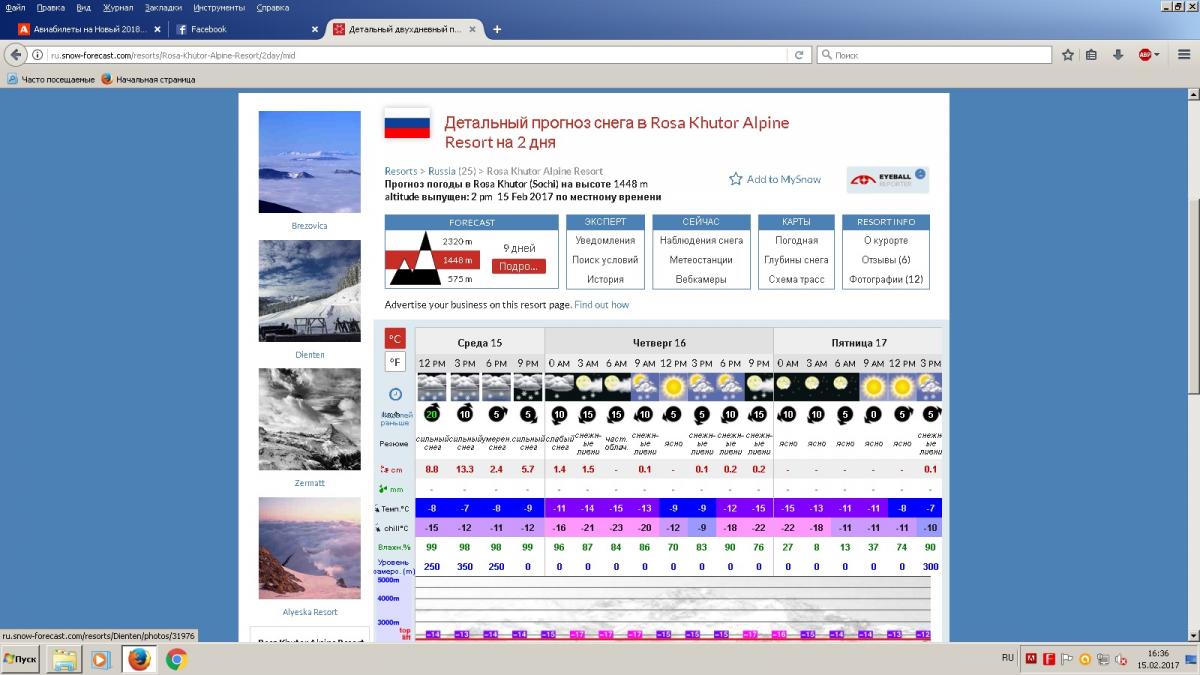Open the Журнал menu
1200x675 pixels.
point(118,7)
